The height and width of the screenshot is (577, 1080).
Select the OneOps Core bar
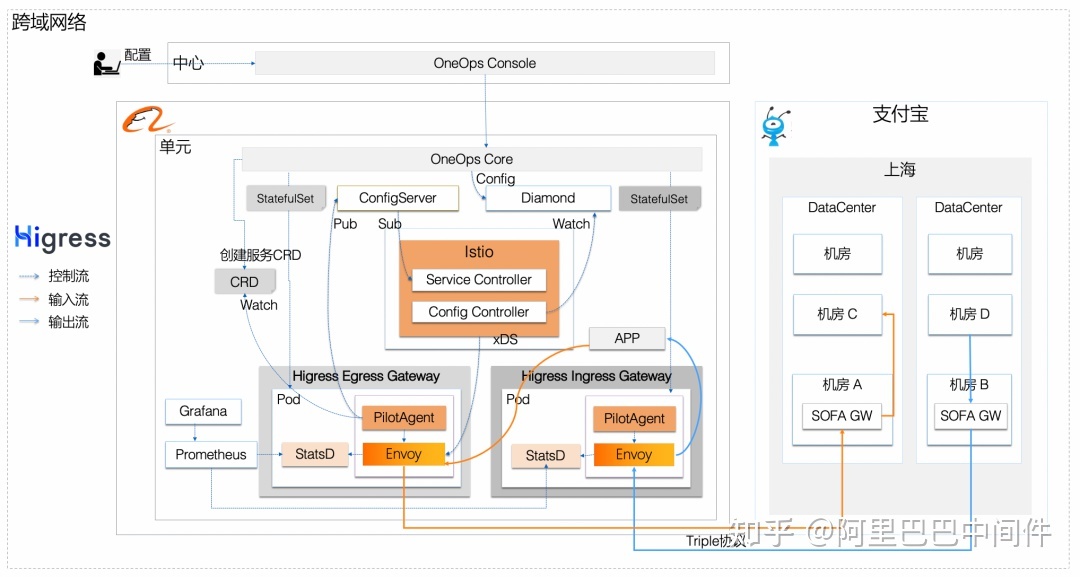point(472,159)
